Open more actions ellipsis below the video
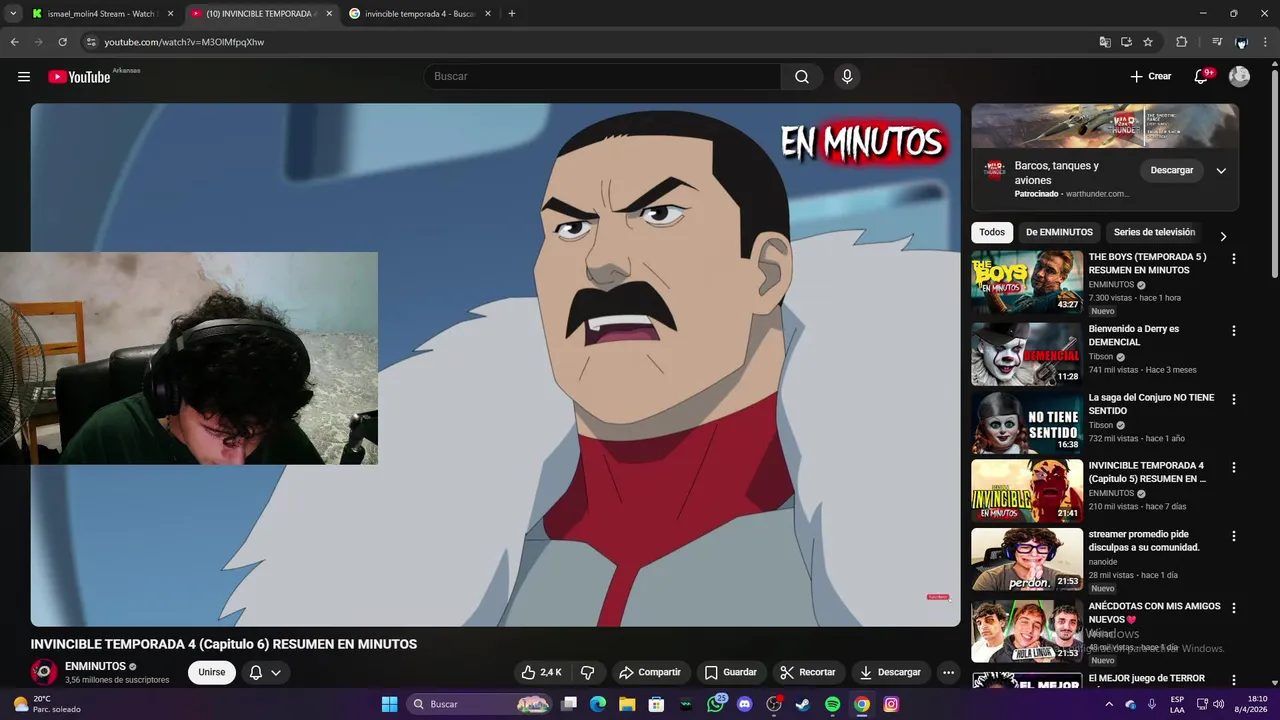This screenshot has height=720, width=1280. tap(948, 672)
